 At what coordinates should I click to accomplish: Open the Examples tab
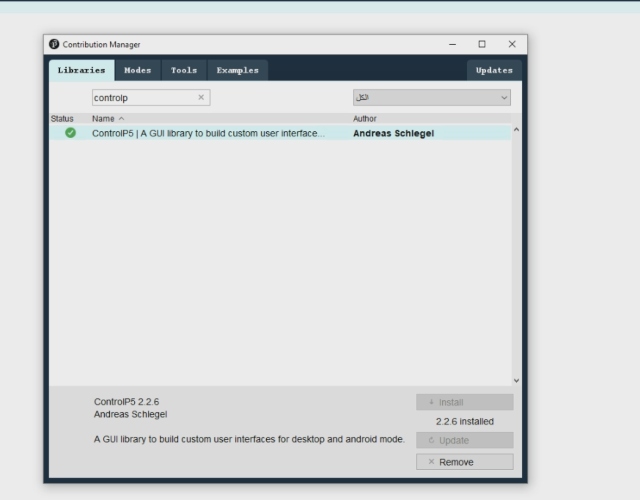click(x=238, y=70)
